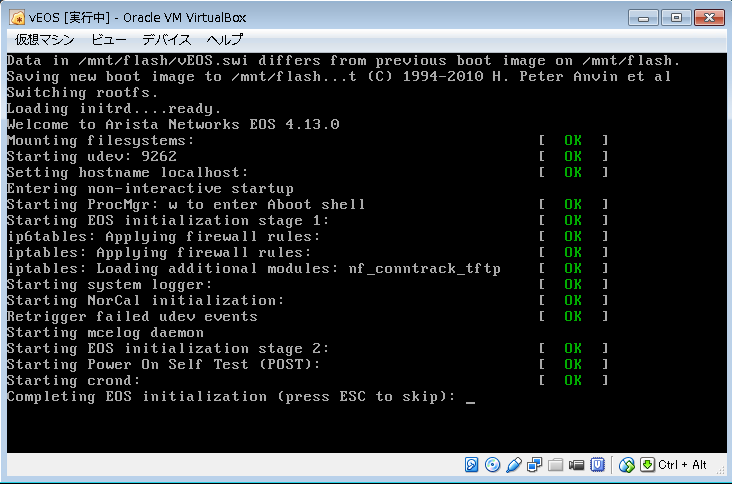
Task: Open the ヘルプ menu
Action: coord(224,40)
